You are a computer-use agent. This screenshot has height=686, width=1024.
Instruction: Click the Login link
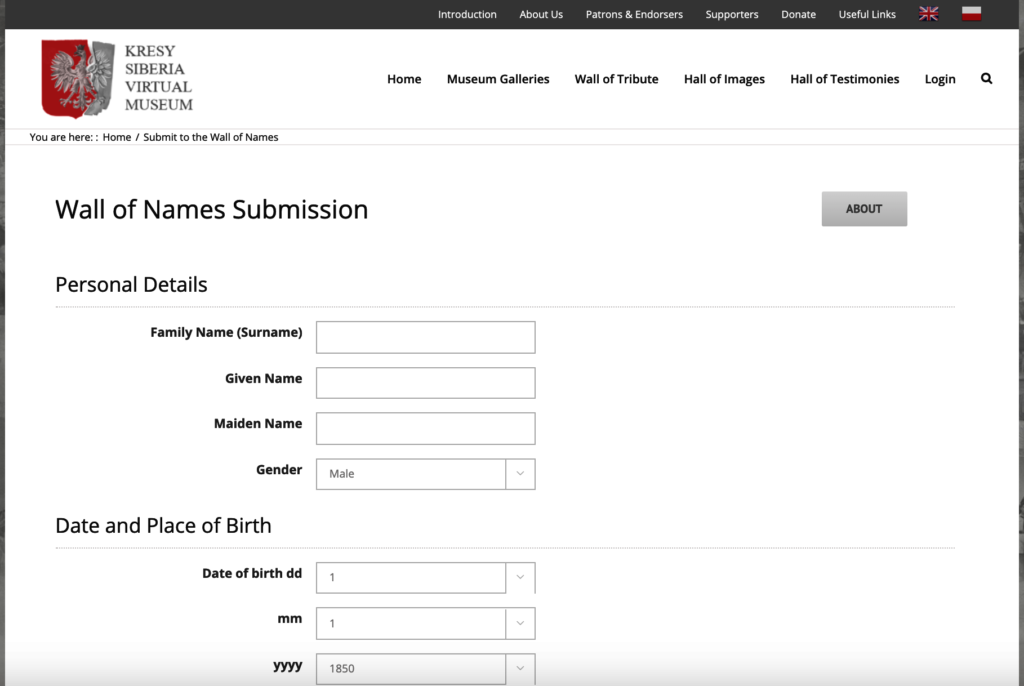pyautogui.click(x=939, y=79)
